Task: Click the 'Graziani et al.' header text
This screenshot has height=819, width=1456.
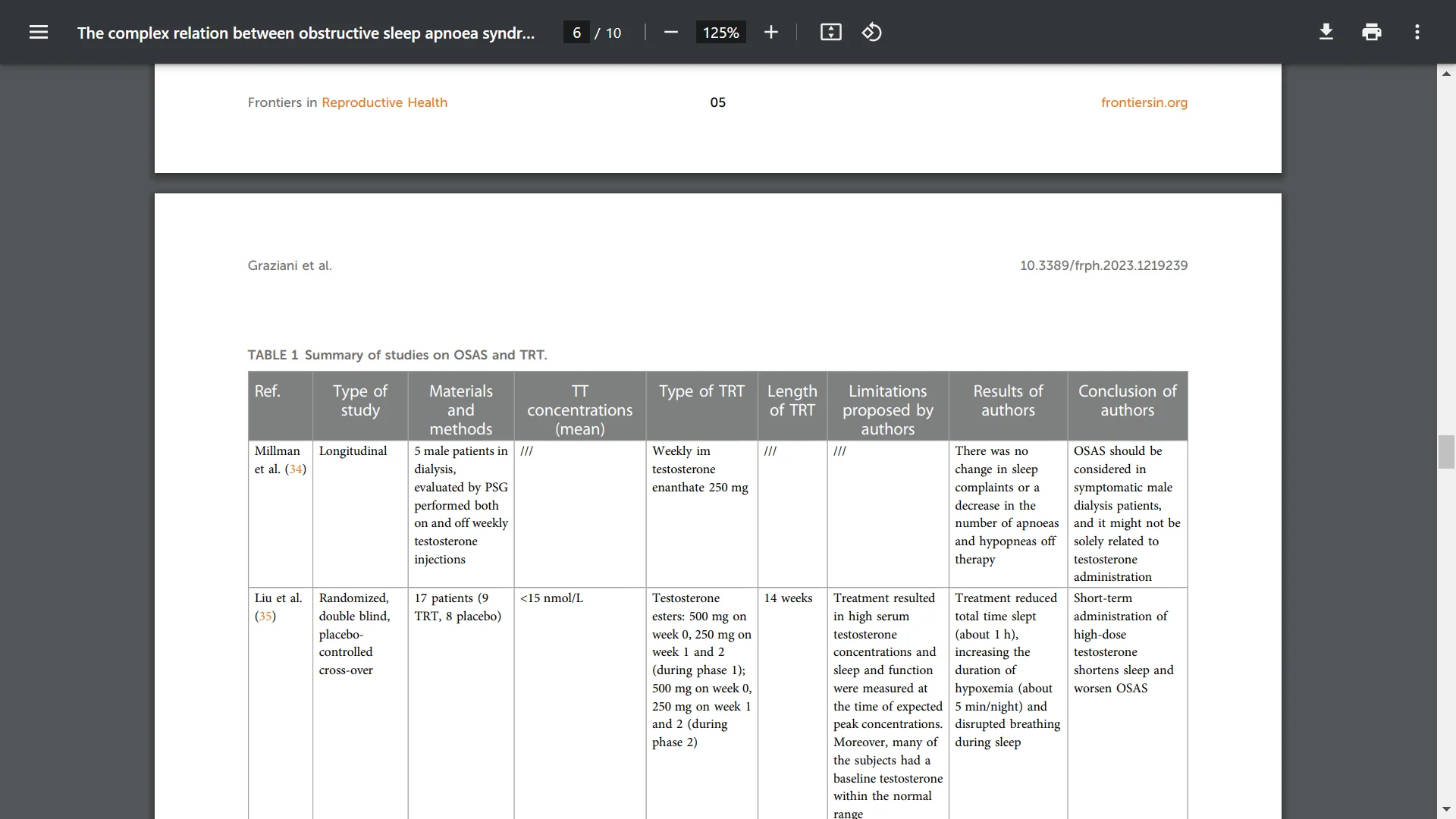Action: click(290, 265)
